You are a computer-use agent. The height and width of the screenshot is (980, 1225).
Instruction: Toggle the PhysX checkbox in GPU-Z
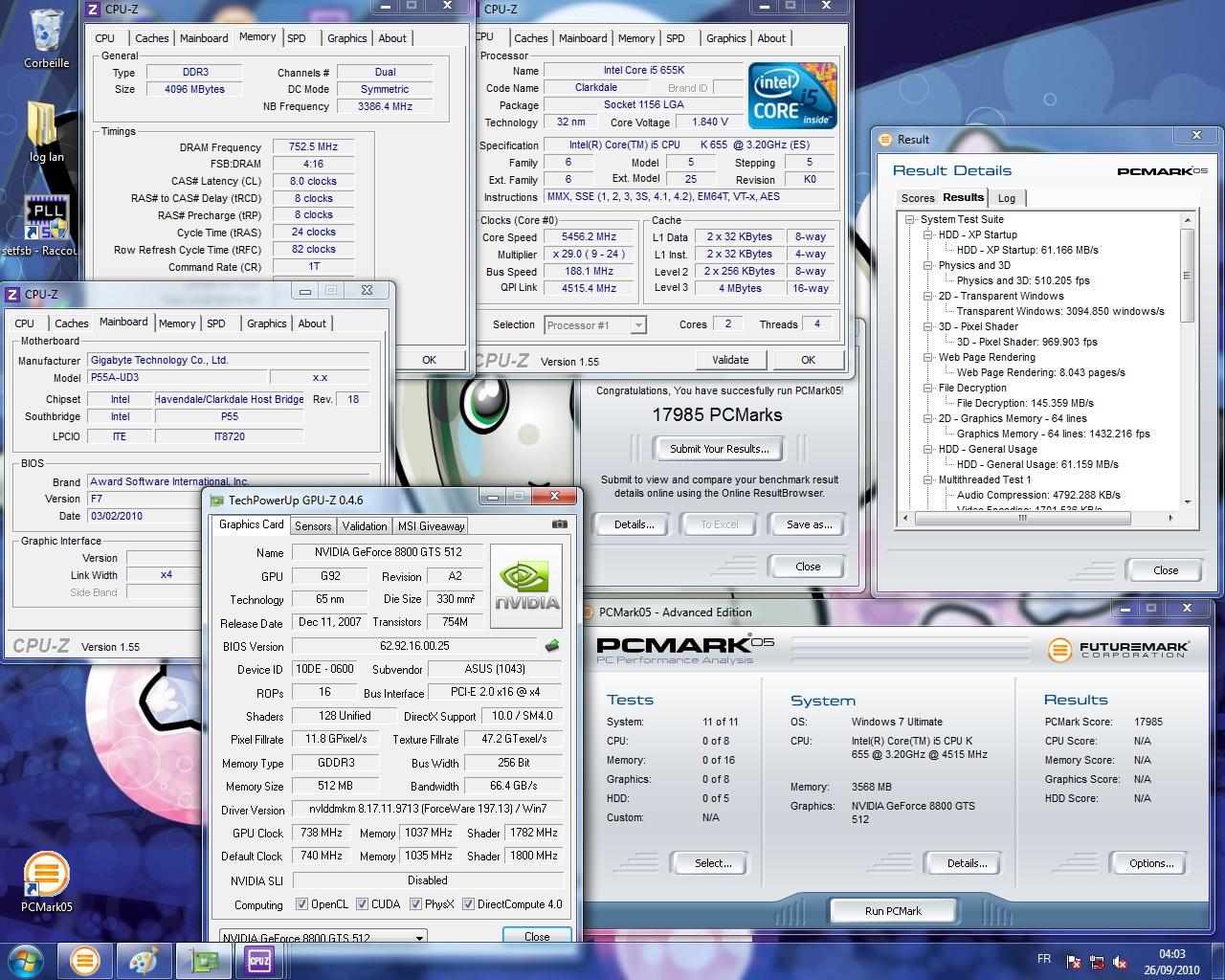tap(415, 903)
